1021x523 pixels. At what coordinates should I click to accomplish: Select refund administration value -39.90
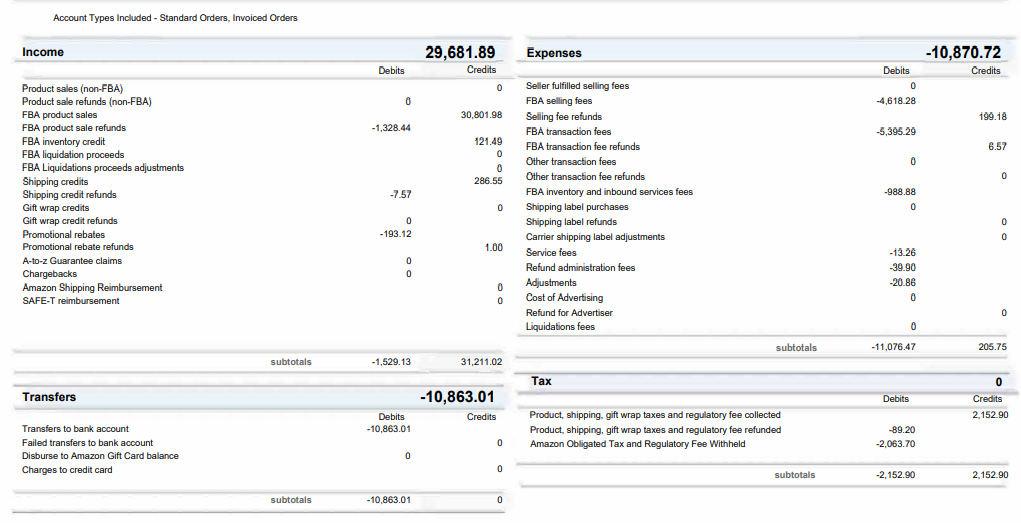(x=902, y=268)
